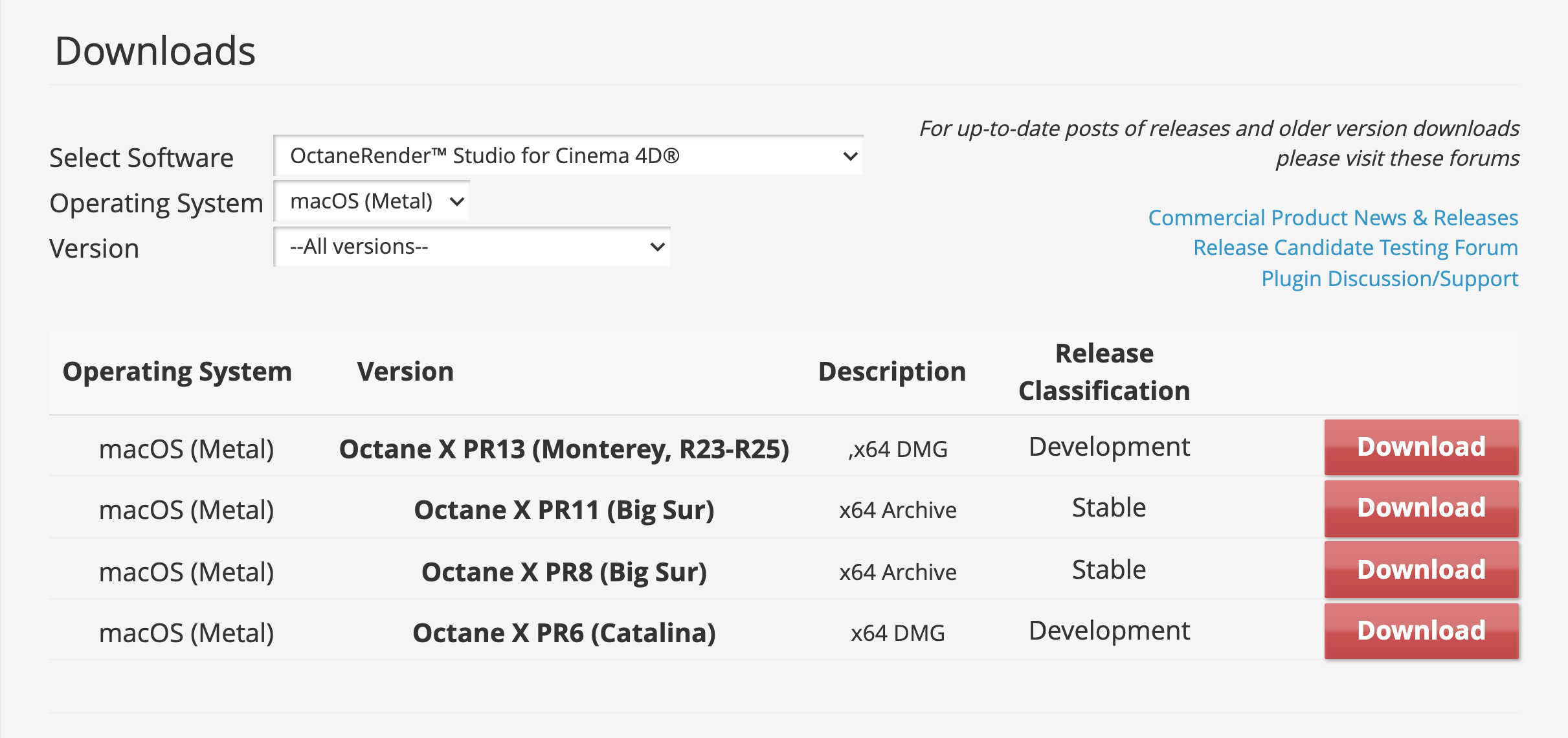Download Octane X PR11 (Big Sur)
This screenshot has height=738, width=1568.
[x=1421, y=508]
